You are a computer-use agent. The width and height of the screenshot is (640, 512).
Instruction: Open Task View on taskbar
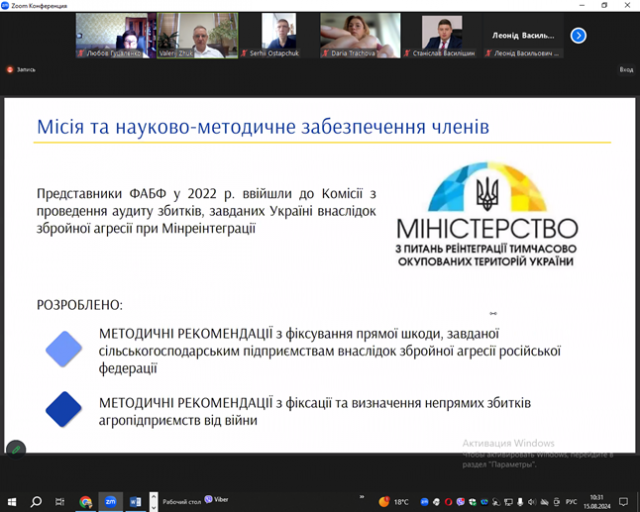(60, 501)
